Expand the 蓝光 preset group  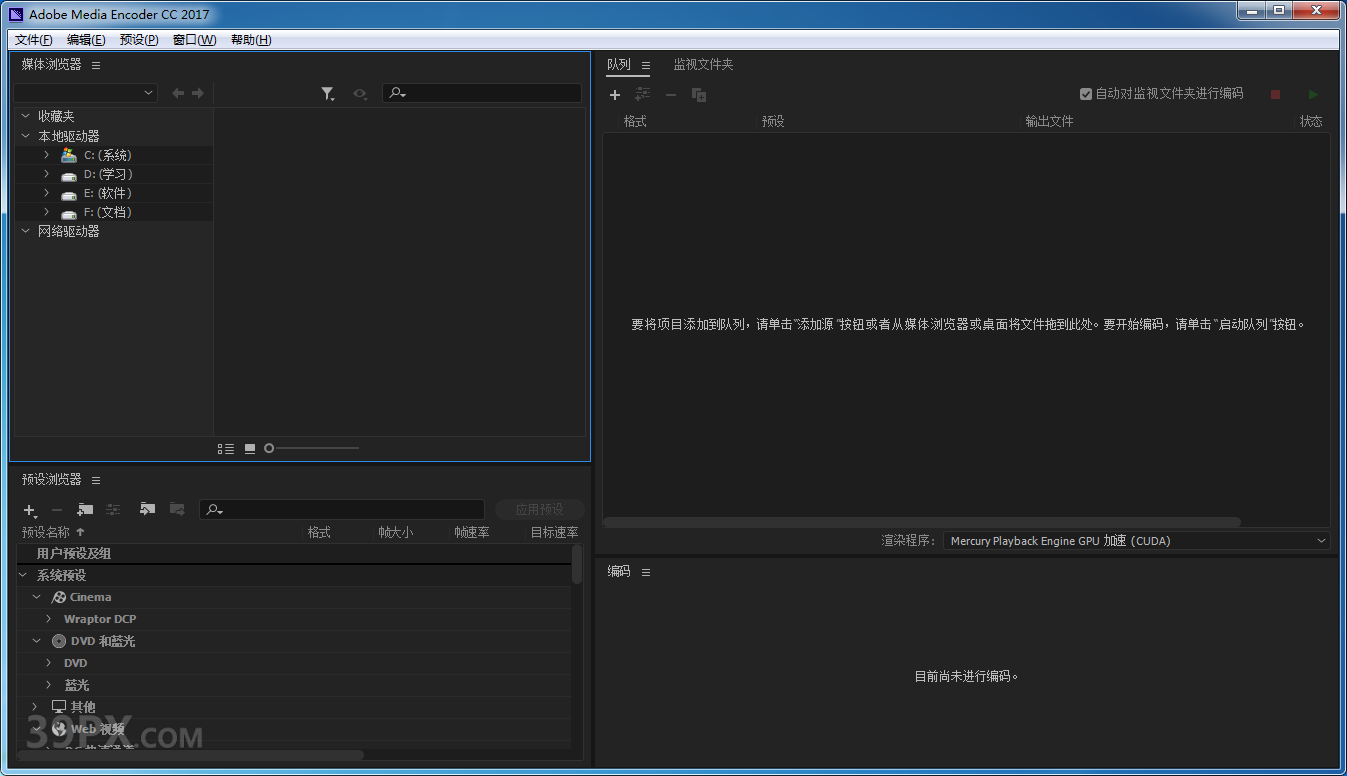(49, 685)
